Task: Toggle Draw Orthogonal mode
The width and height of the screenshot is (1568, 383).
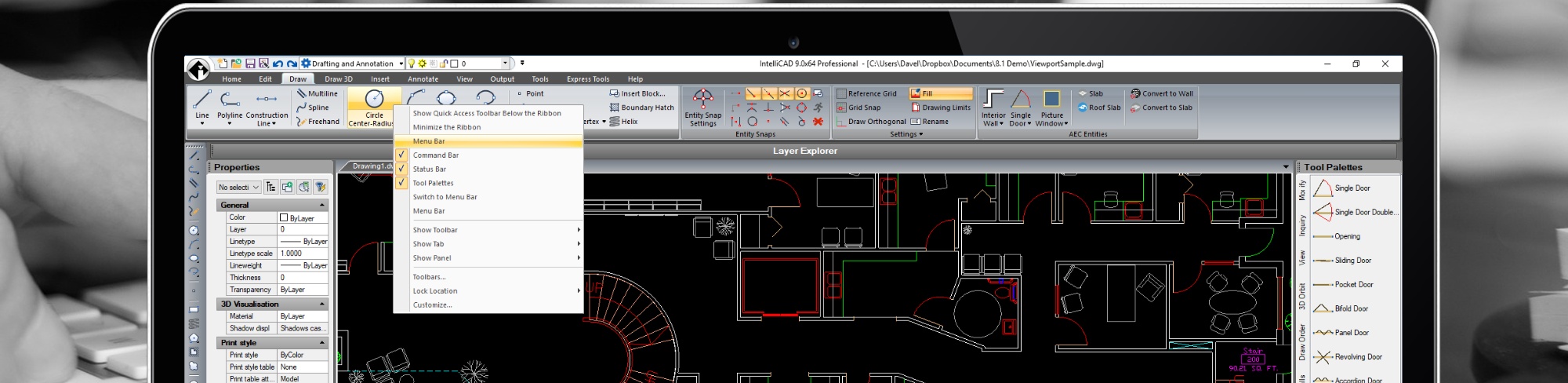Action: pos(871,122)
